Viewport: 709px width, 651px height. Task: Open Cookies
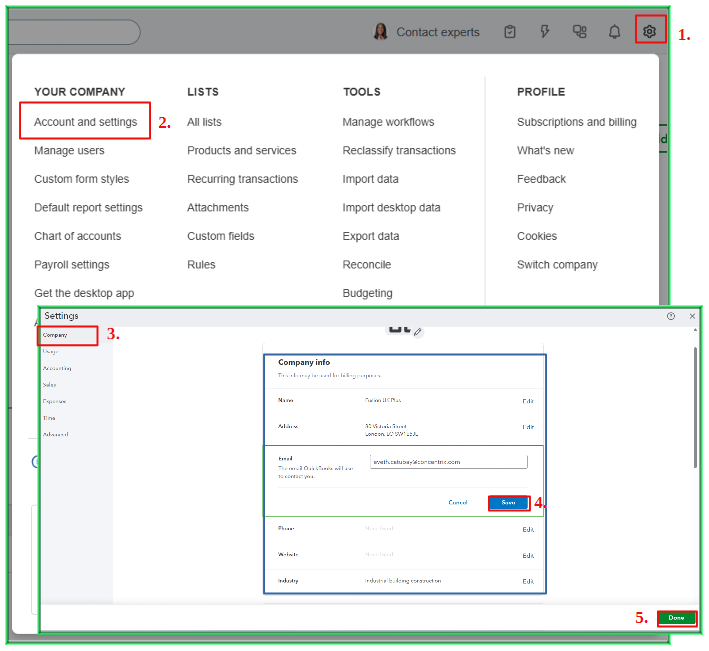click(537, 236)
